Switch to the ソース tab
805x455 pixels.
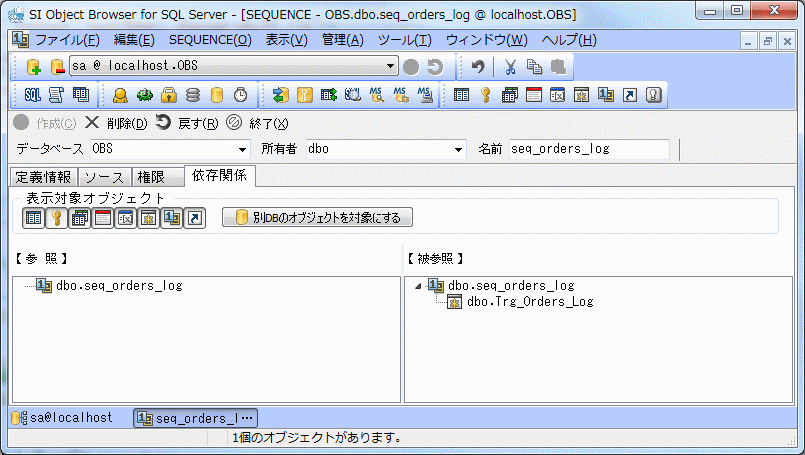[x=104, y=177]
